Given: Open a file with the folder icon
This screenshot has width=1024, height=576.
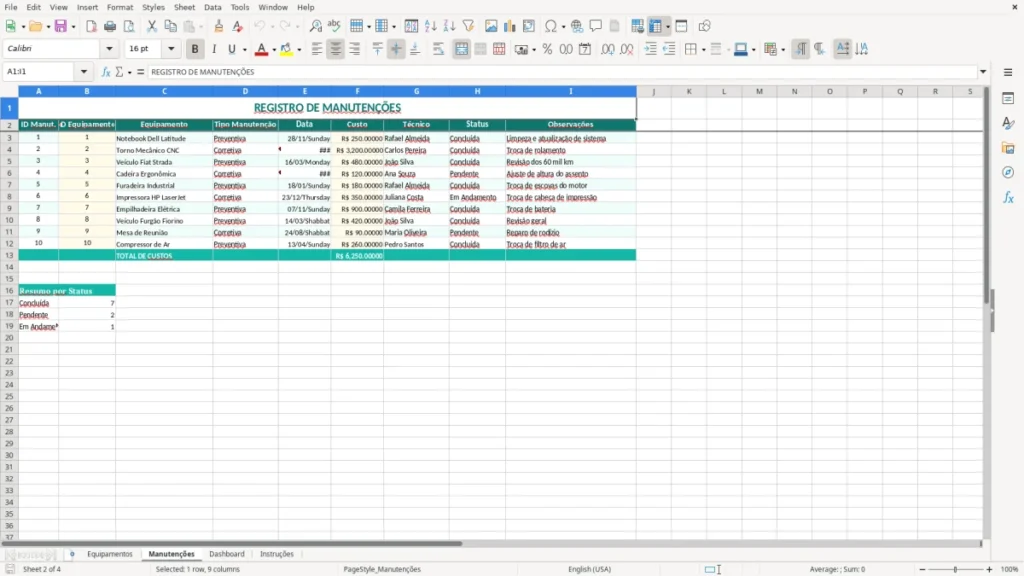Looking at the screenshot, I should 35,26.
